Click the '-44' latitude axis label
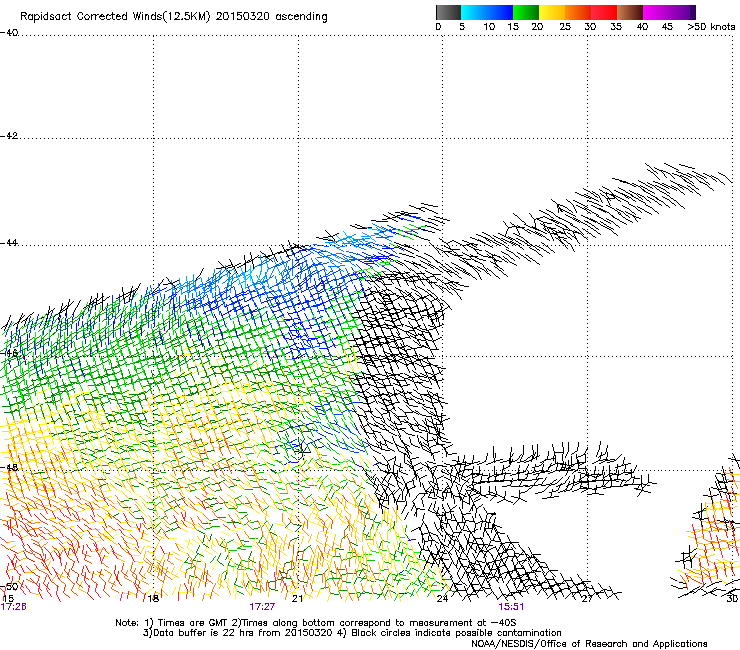 coord(9,243)
